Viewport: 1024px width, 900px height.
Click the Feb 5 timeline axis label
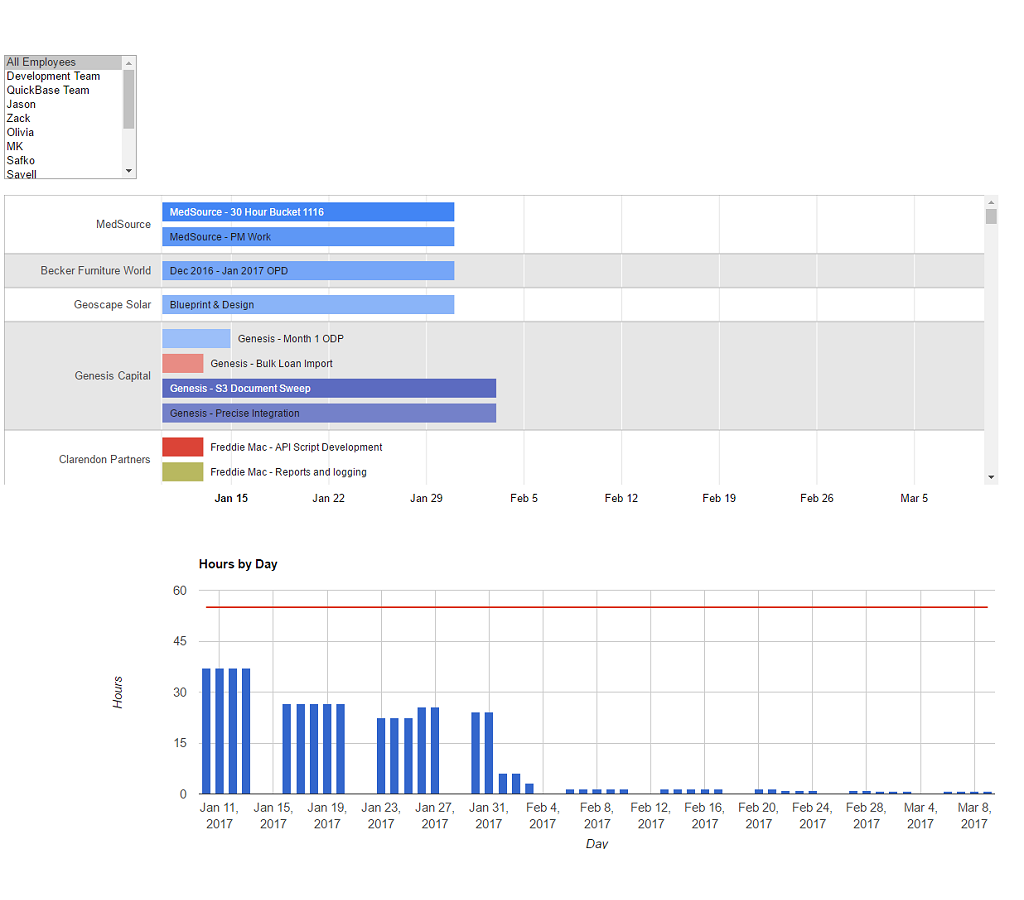coord(524,498)
